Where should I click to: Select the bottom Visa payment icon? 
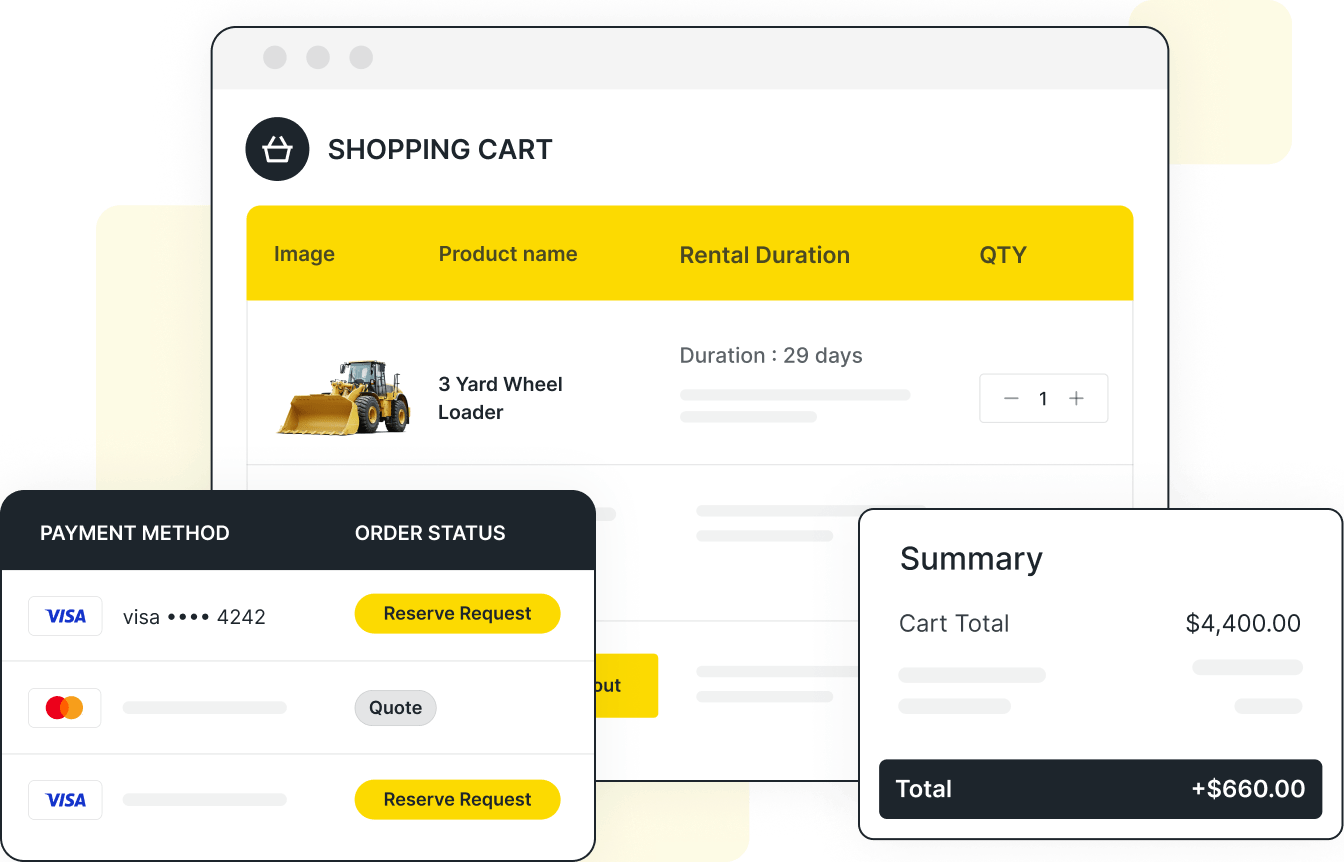(x=65, y=799)
